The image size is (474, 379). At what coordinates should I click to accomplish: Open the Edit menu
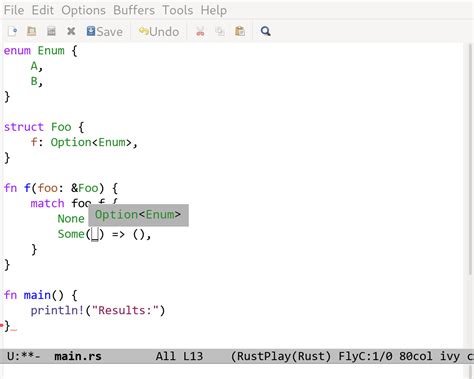coord(42,10)
